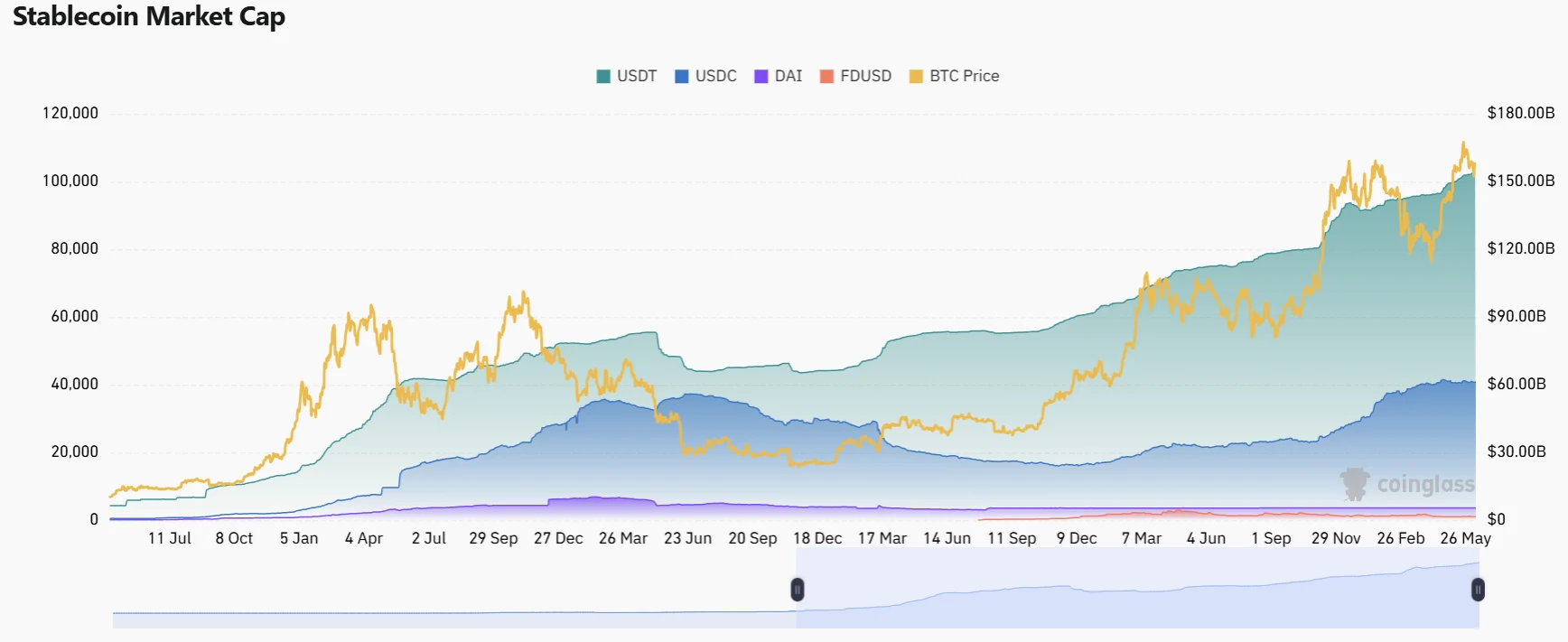Image resolution: width=1568 pixels, height=642 pixels.
Task: Click the 9 Dec date label
Action: (1077, 538)
